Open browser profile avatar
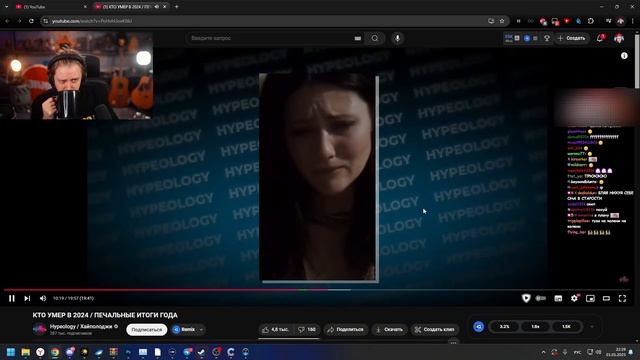 (x=620, y=21)
